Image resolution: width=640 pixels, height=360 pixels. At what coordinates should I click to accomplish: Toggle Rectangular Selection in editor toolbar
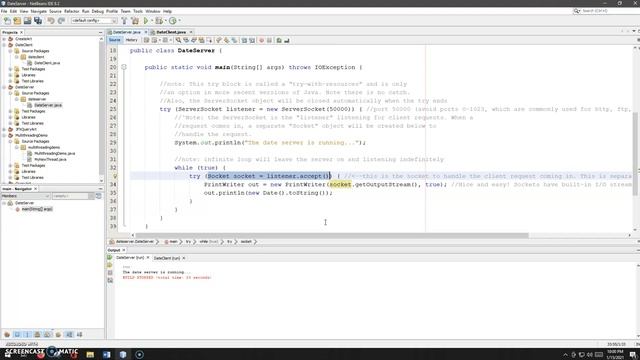(209, 40)
